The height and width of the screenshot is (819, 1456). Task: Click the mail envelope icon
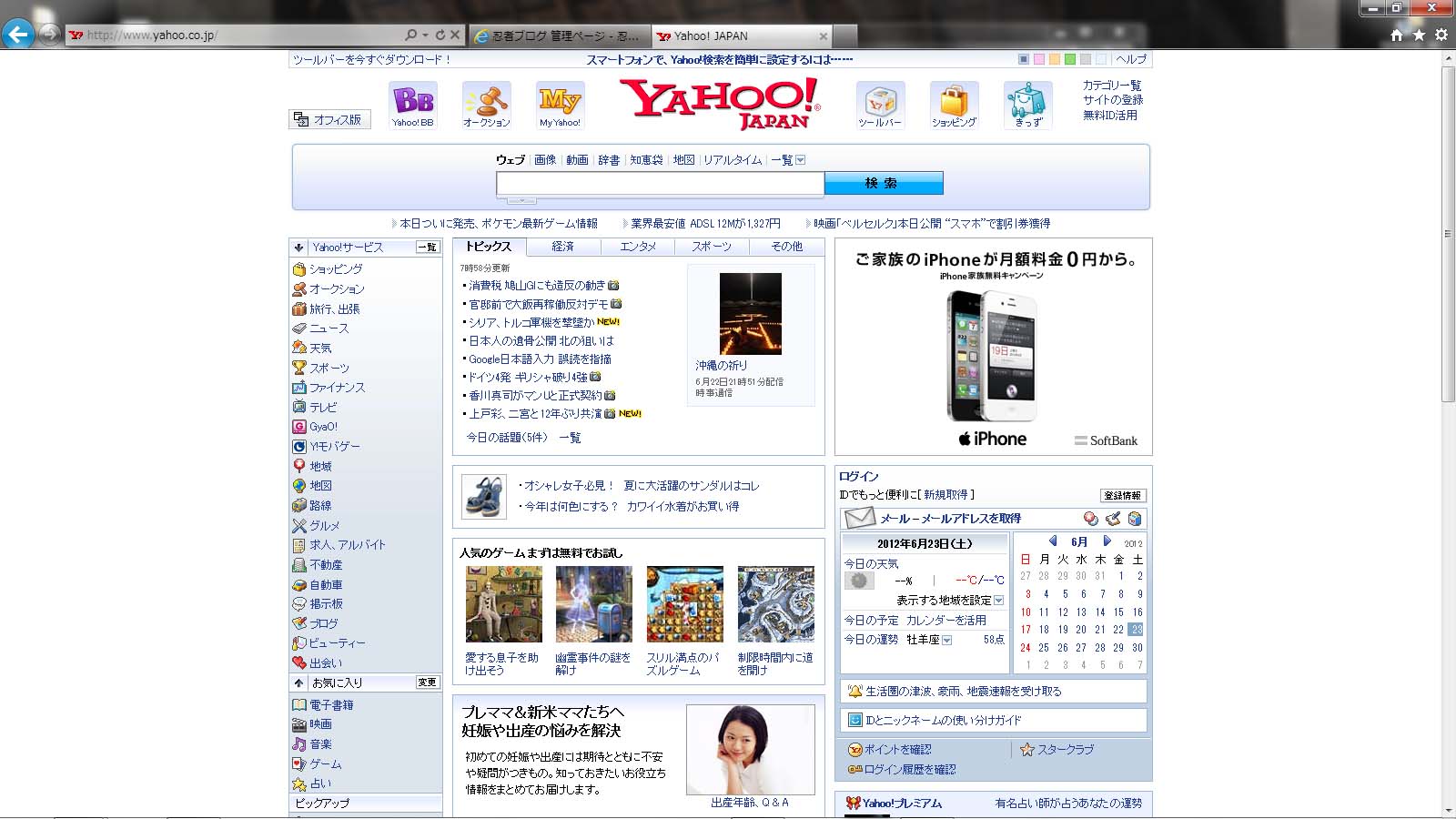(860, 518)
